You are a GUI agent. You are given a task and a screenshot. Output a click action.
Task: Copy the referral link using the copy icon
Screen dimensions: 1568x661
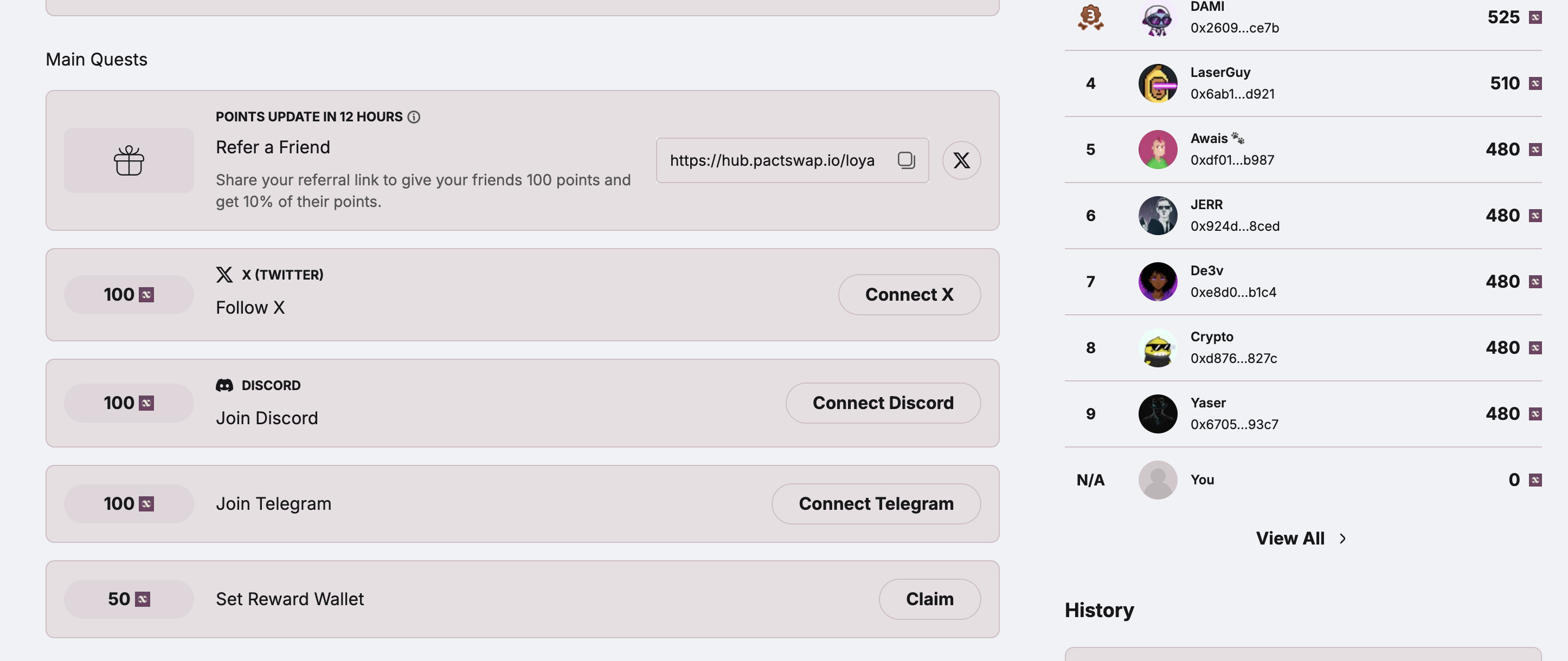[x=907, y=160]
